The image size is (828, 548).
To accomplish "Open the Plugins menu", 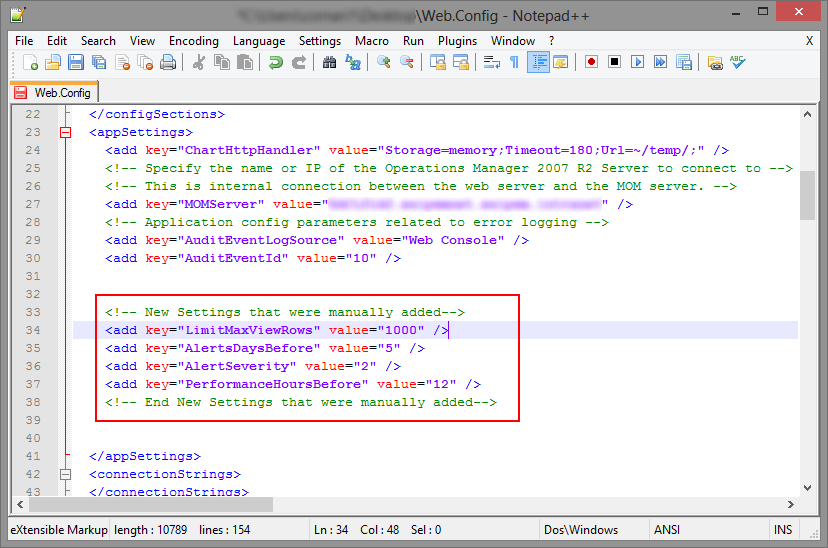I will [457, 41].
